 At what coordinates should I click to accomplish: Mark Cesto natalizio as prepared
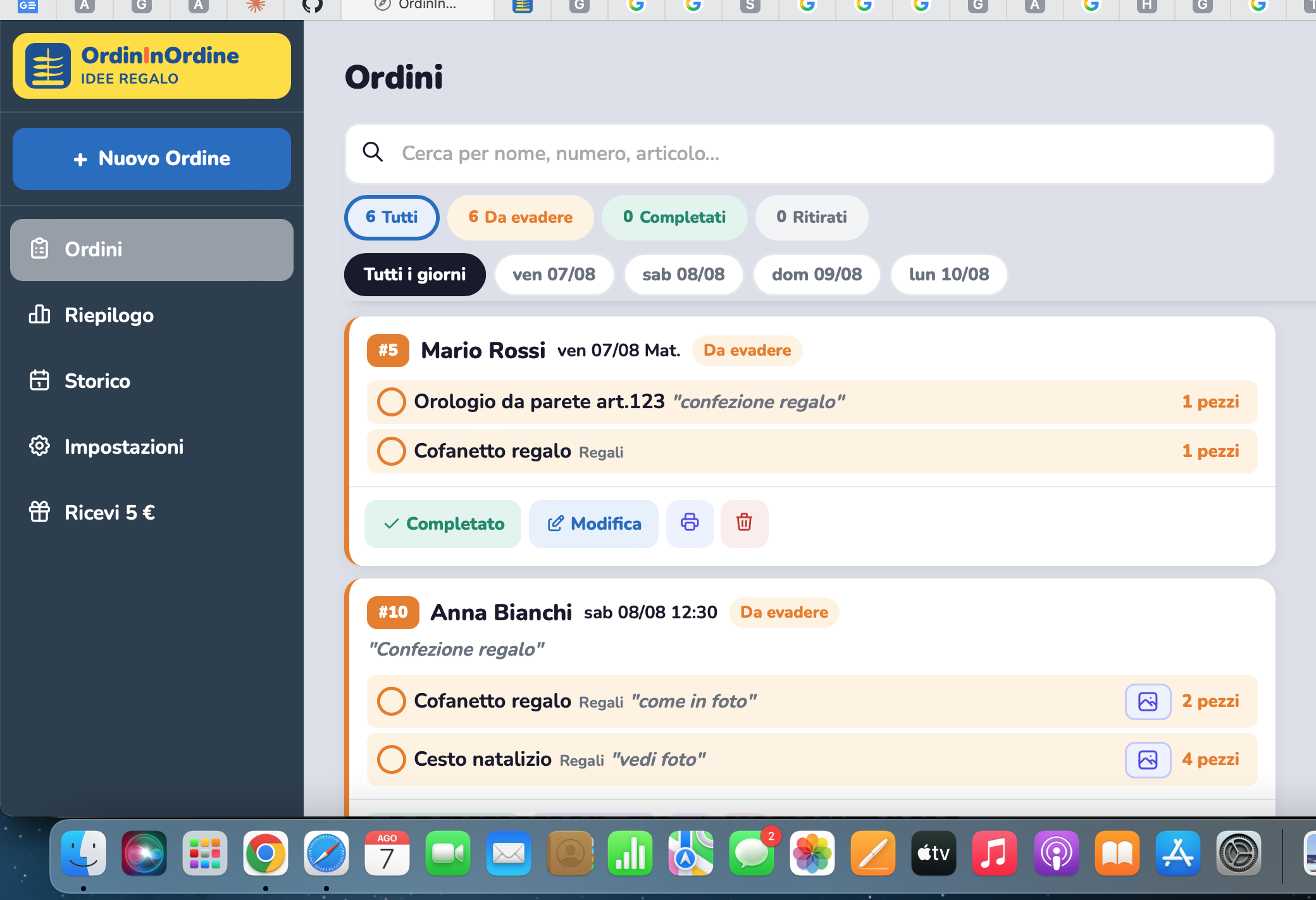pyautogui.click(x=391, y=759)
